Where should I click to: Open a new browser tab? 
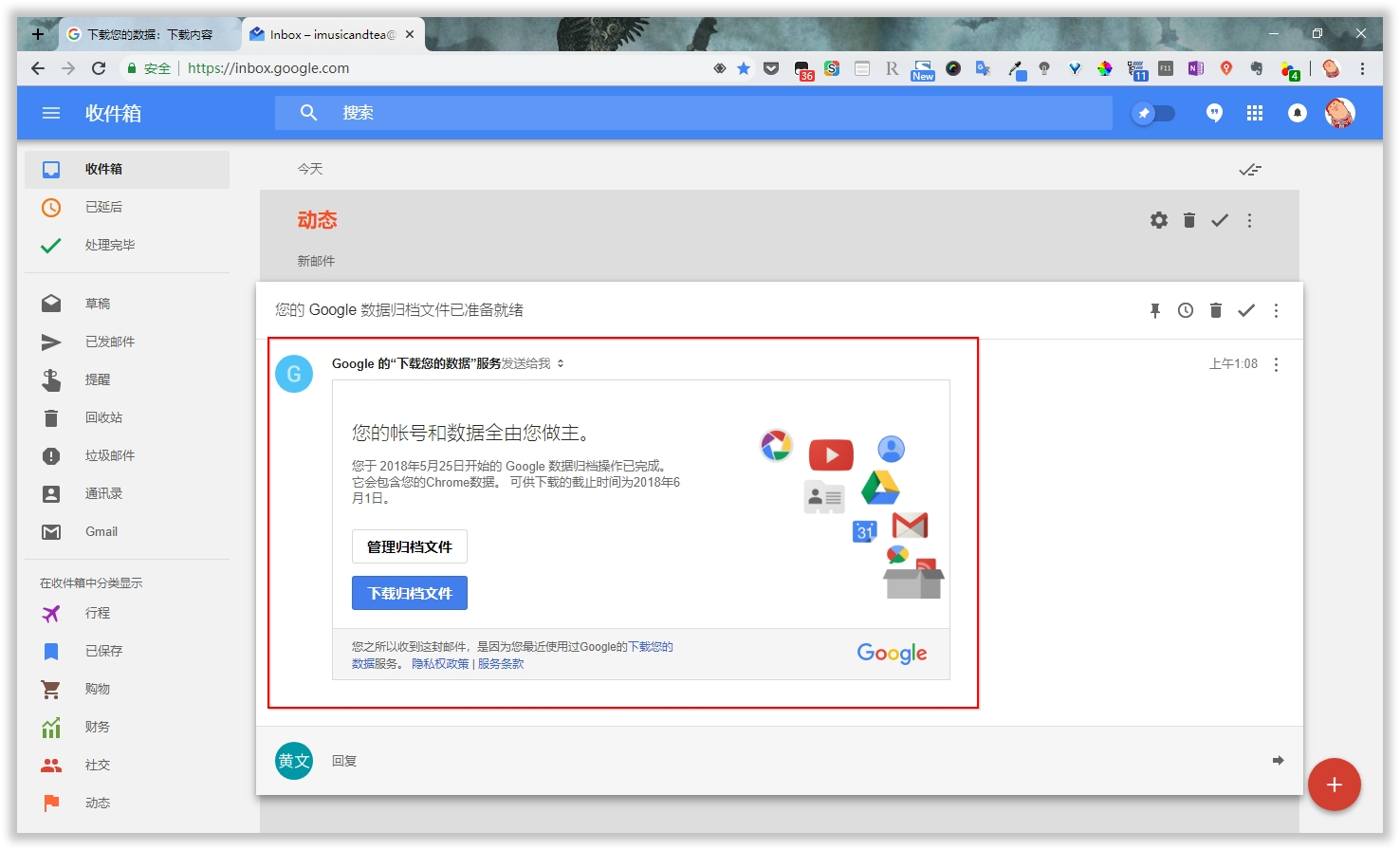(38, 34)
